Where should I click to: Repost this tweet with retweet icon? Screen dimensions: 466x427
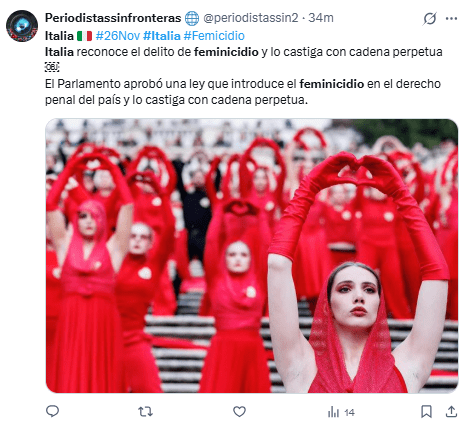coord(145,412)
